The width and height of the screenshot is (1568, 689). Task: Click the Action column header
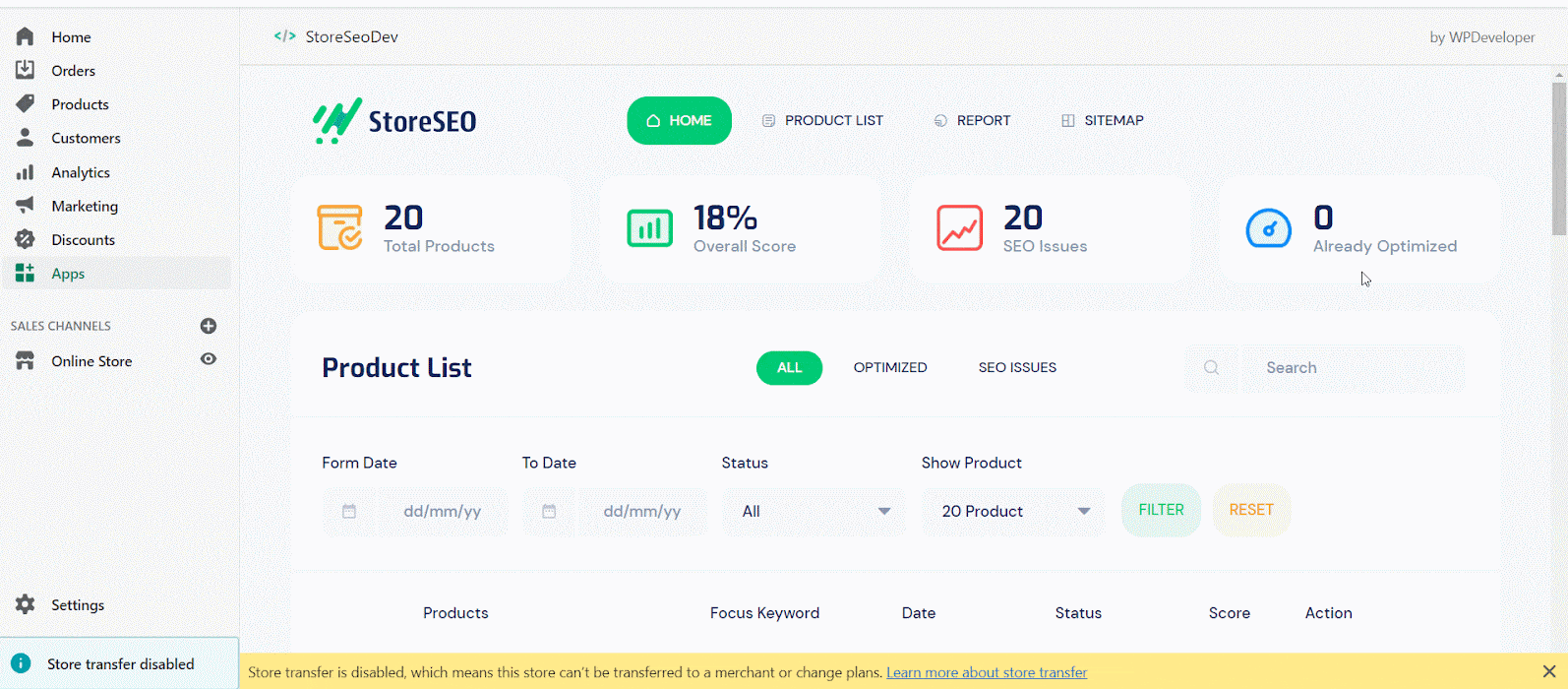[1329, 612]
